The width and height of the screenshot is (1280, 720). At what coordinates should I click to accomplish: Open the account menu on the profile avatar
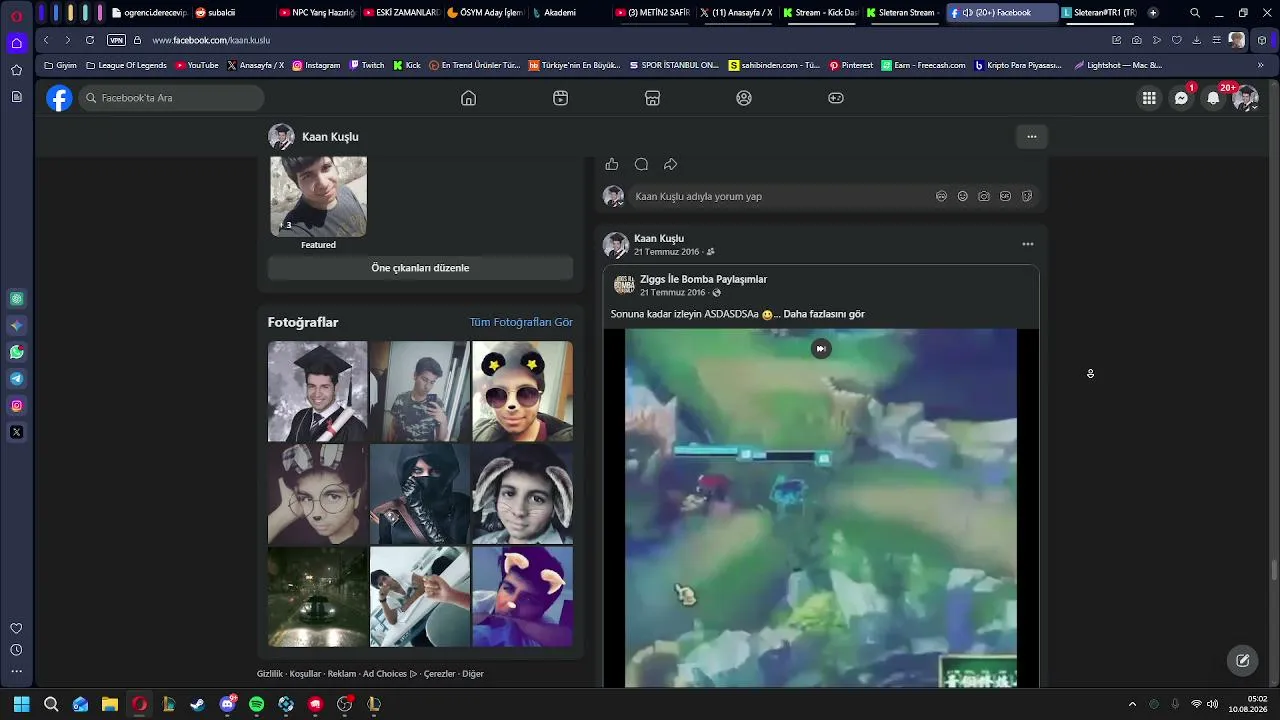(1245, 98)
